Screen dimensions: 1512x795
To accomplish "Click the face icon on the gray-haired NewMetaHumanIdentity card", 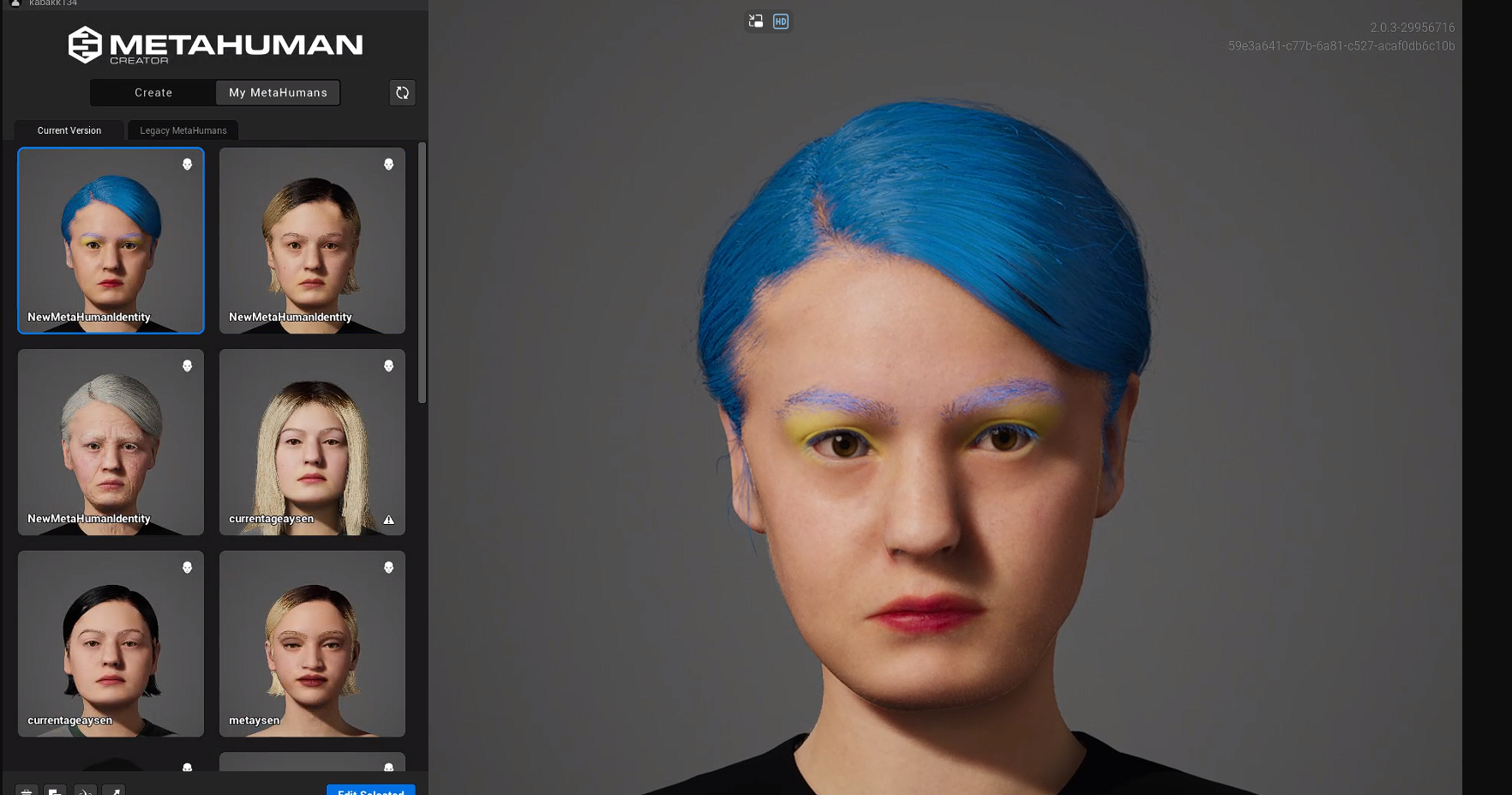I will (x=187, y=365).
